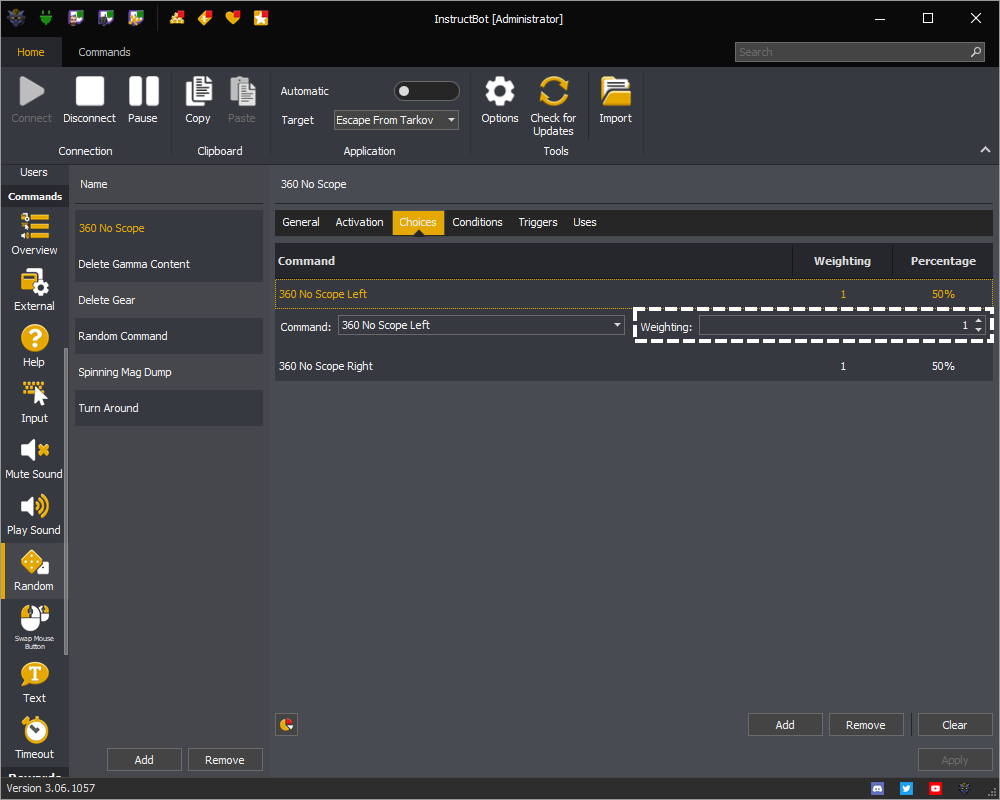Click the green plug connection icon
The width and height of the screenshot is (1000, 800).
[45, 18]
